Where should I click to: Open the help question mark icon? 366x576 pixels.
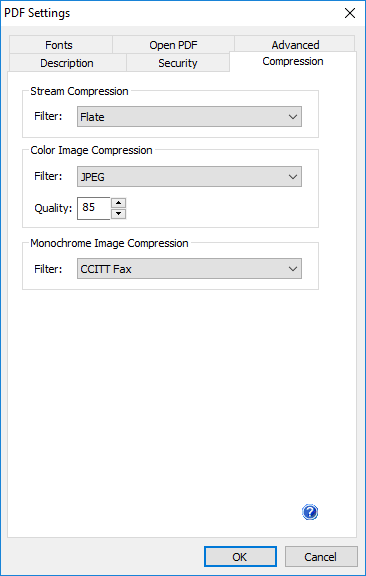point(310,512)
